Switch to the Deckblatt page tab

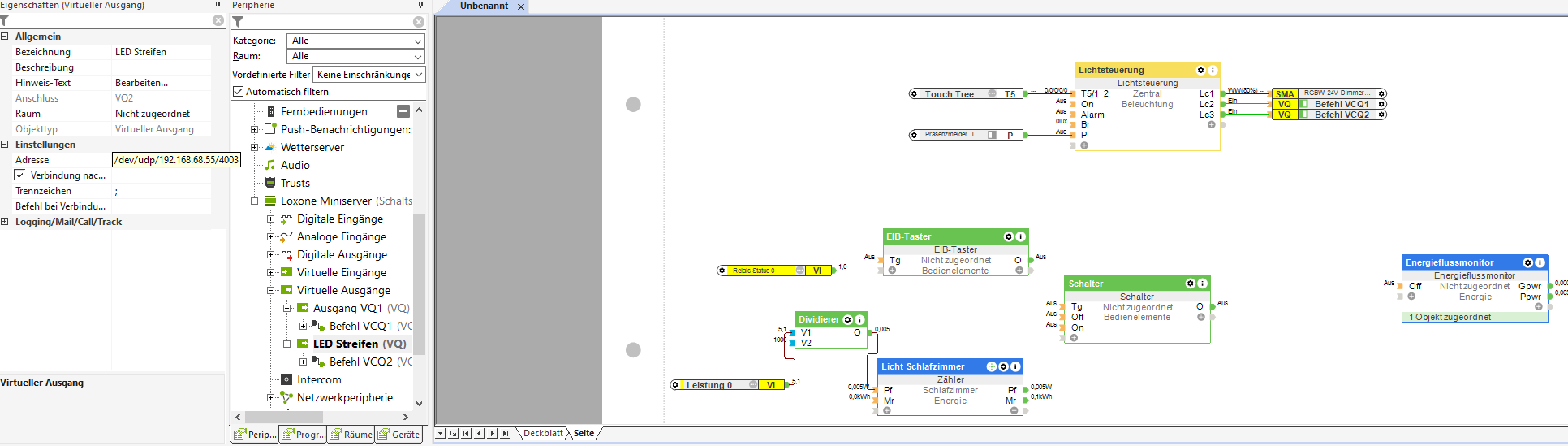[543, 434]
